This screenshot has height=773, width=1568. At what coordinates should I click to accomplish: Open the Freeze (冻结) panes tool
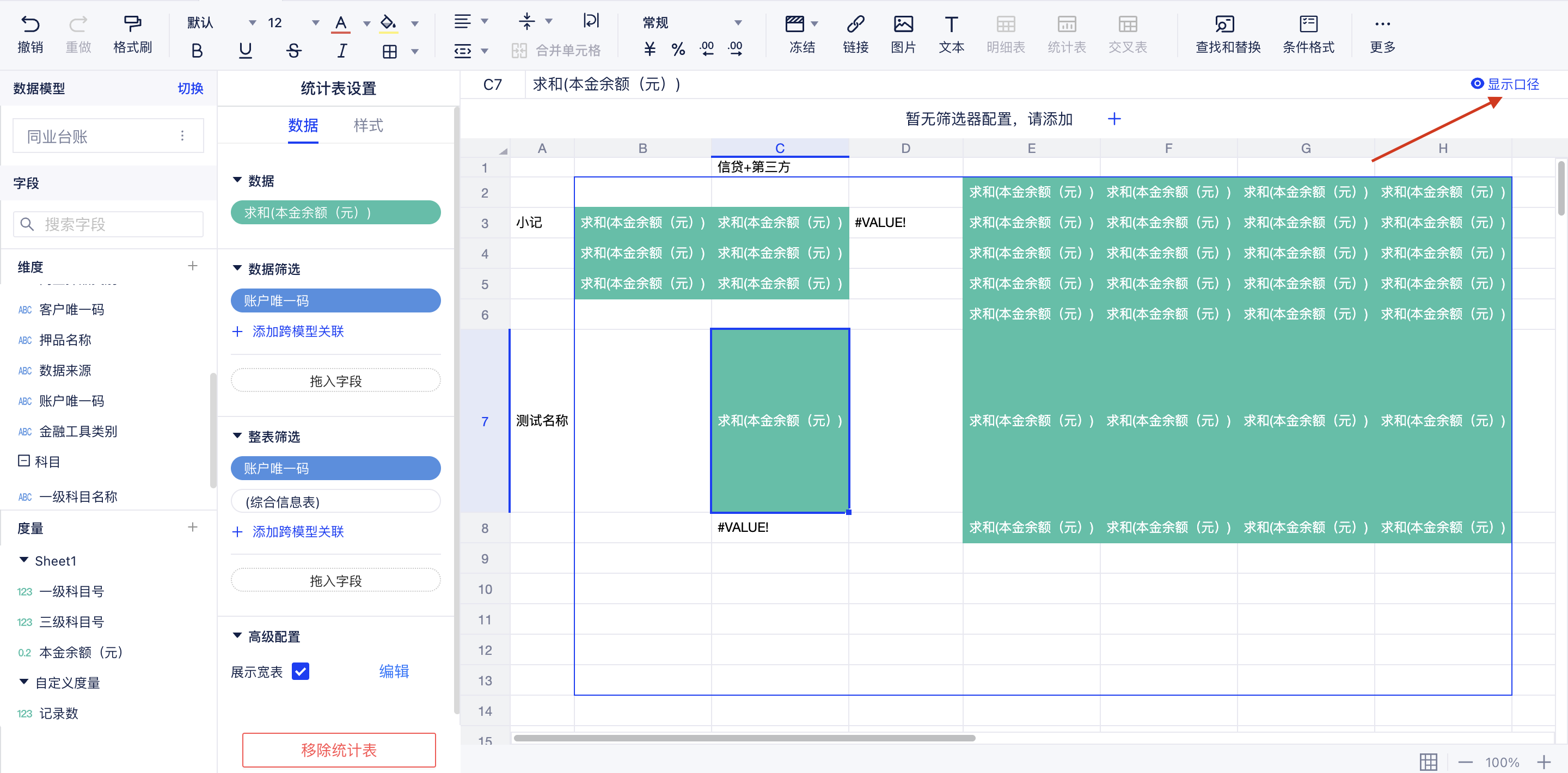795,24
